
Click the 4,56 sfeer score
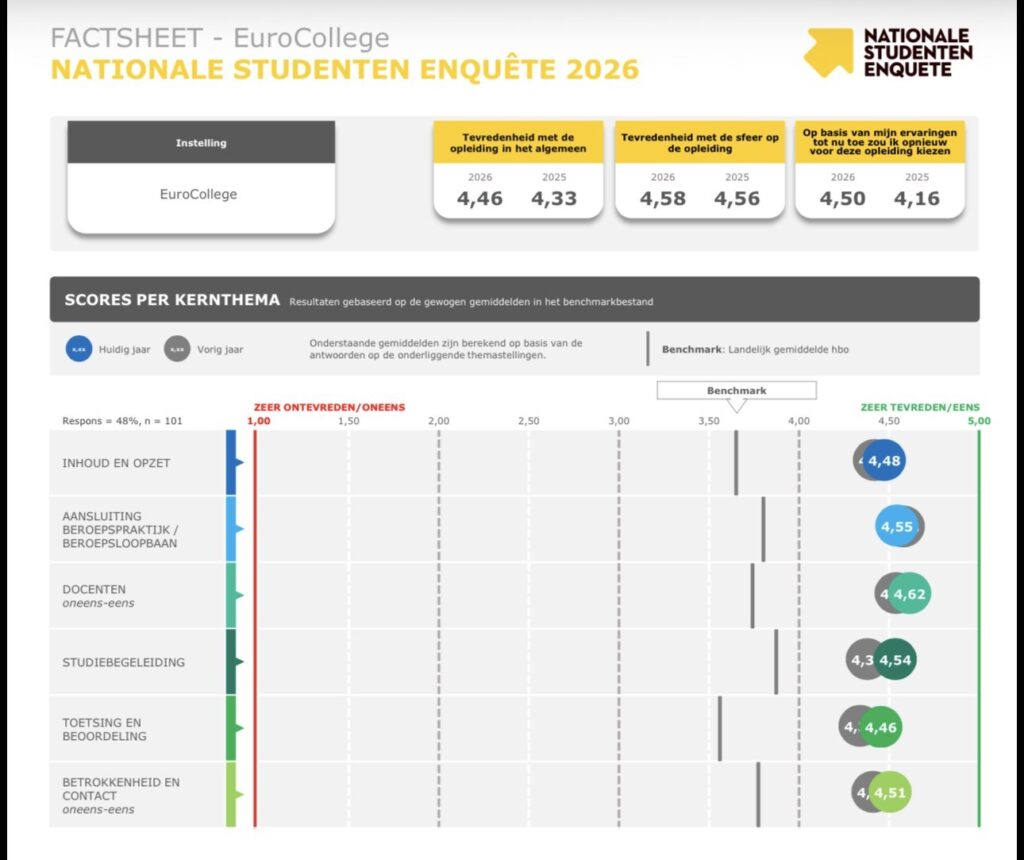click(x=737, y=199)
